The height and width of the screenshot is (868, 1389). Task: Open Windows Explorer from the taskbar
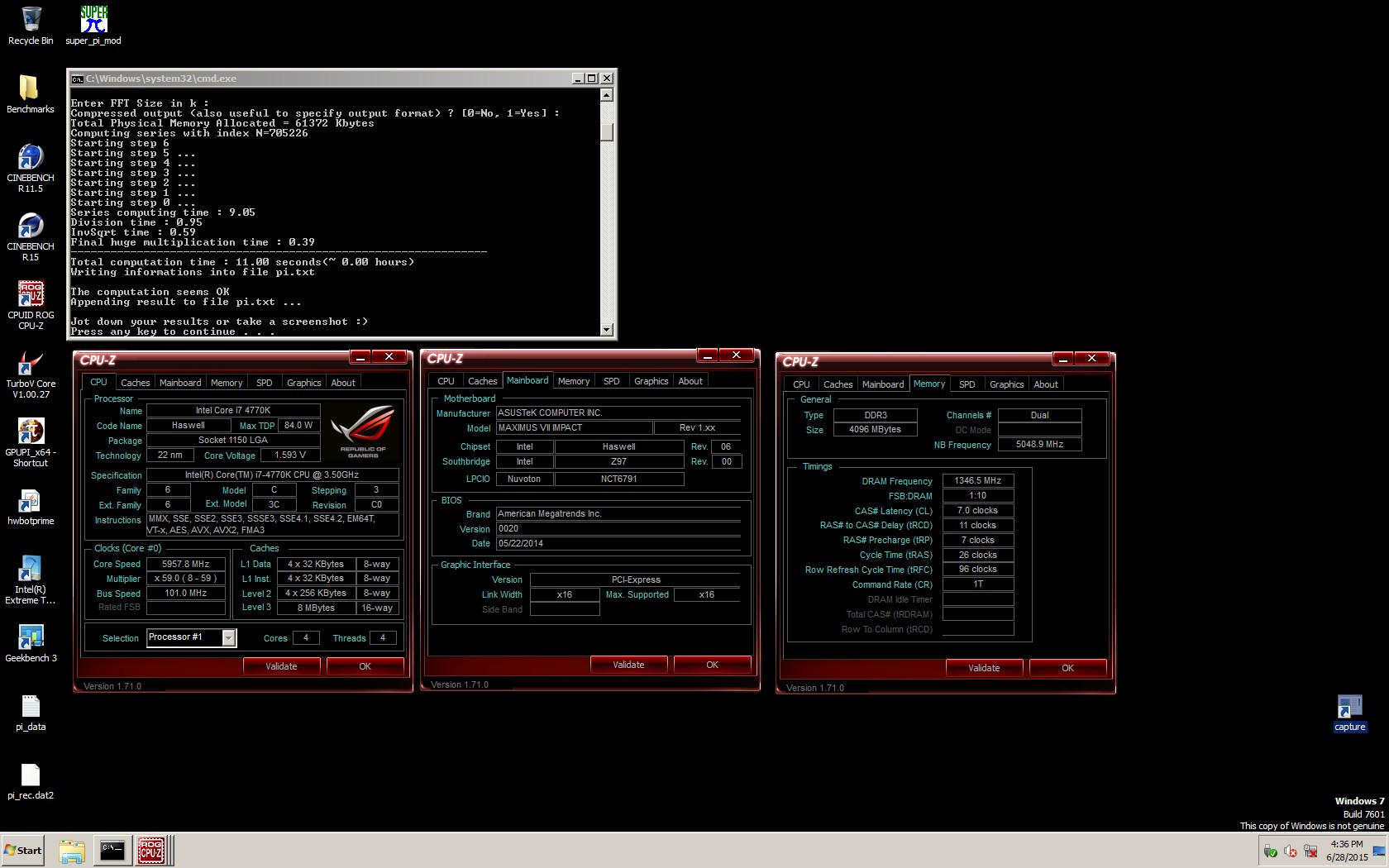pos(72,851)
